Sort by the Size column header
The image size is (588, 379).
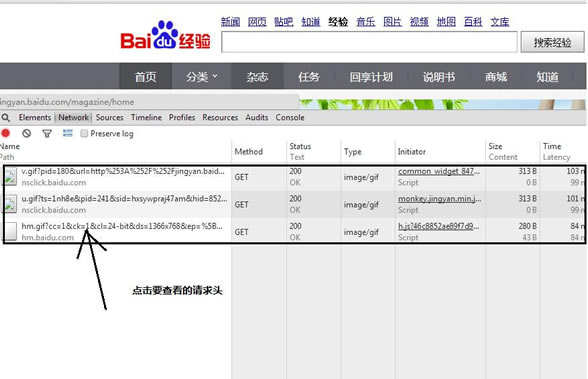[512, 151]
